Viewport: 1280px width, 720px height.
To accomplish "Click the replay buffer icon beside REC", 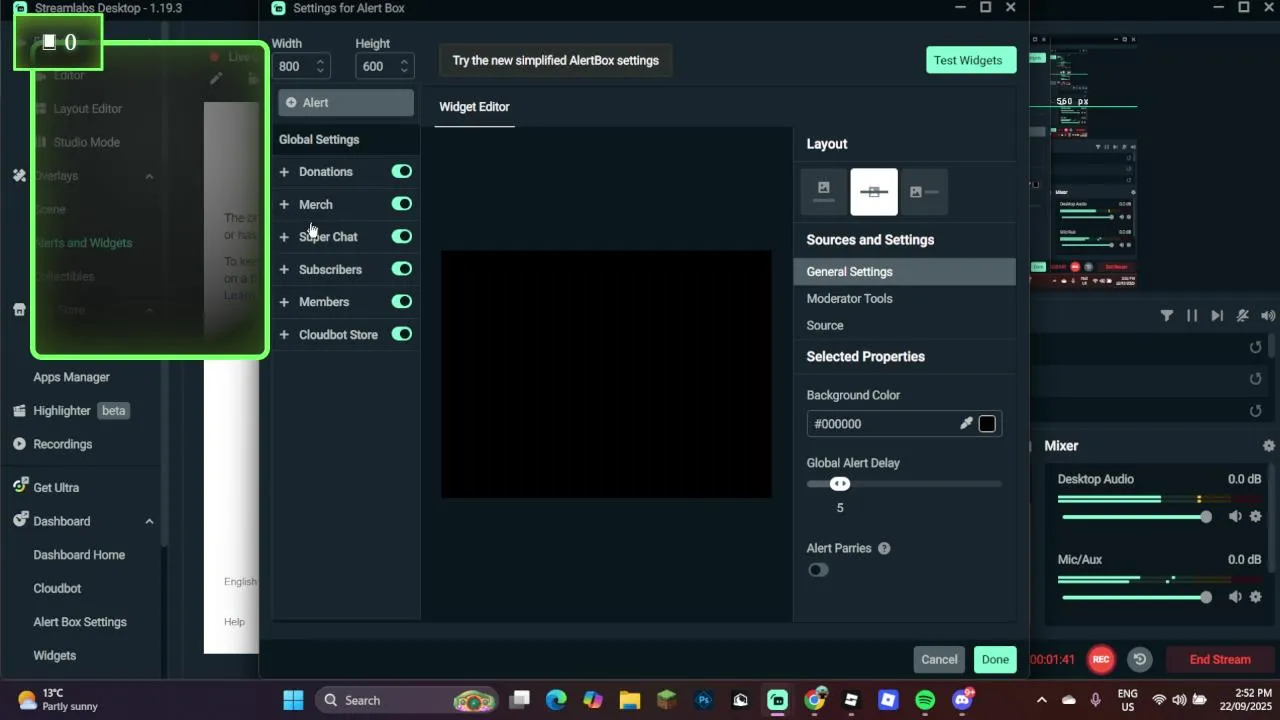I will coord(1139,659).
